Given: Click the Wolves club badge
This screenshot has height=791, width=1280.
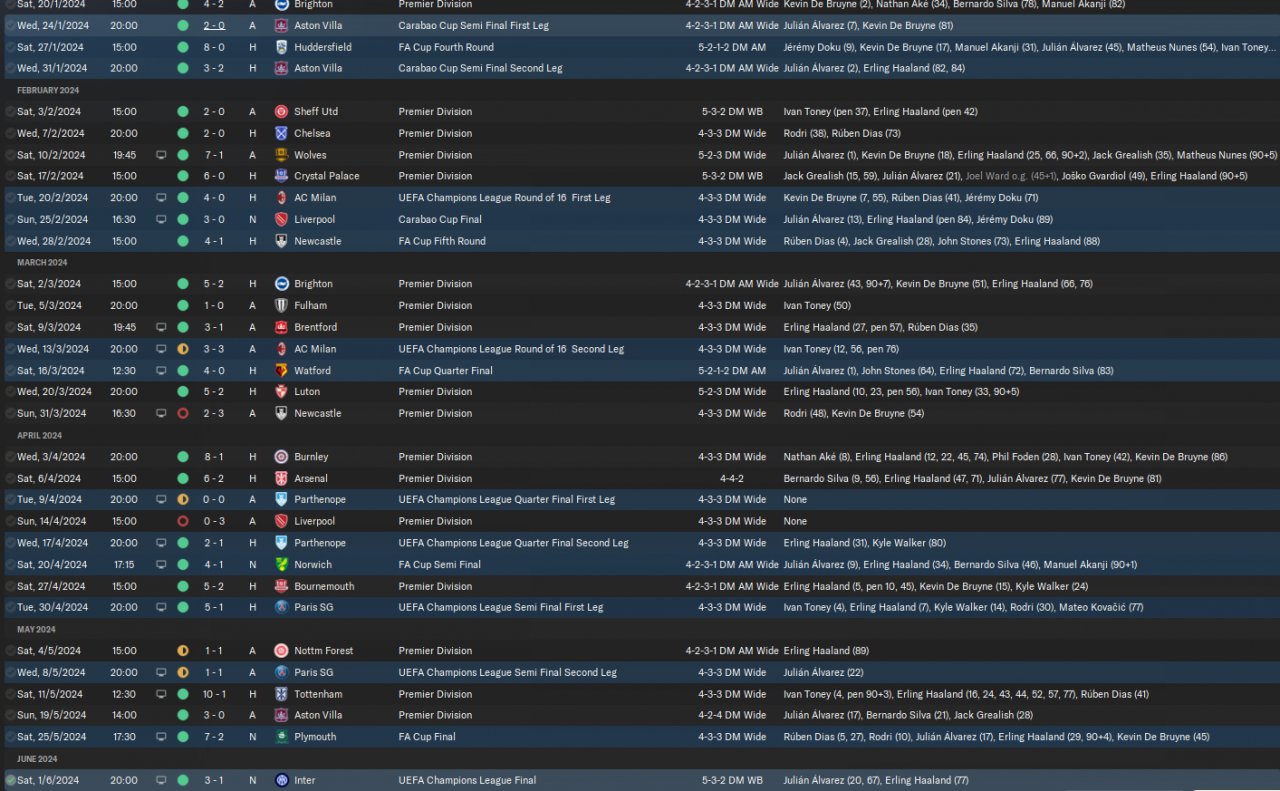Looking at the screenshot, I should 282,155.
